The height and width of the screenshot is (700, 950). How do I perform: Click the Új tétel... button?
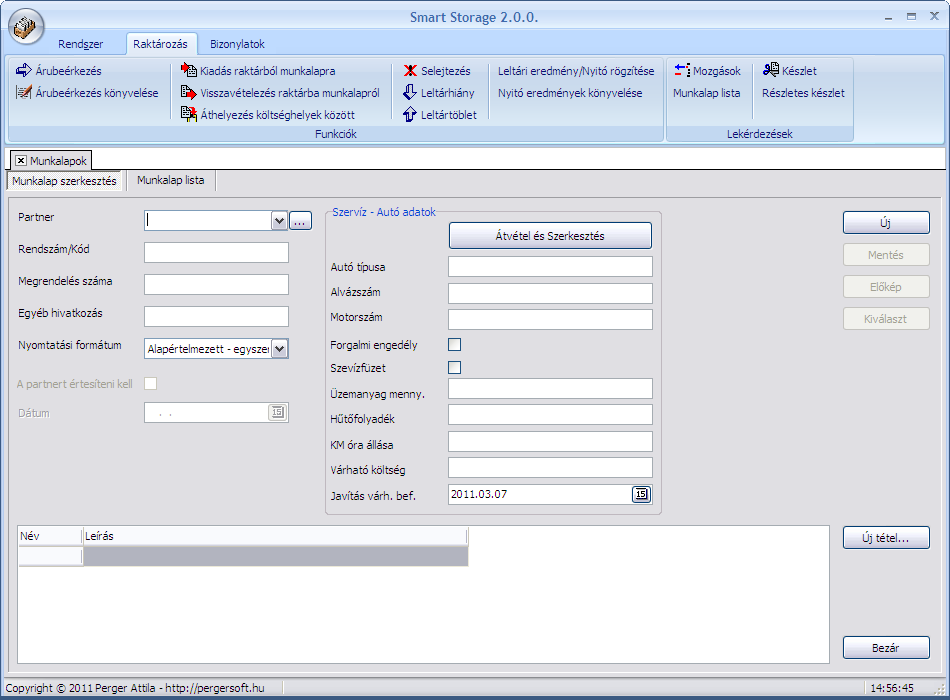(885, 538)
